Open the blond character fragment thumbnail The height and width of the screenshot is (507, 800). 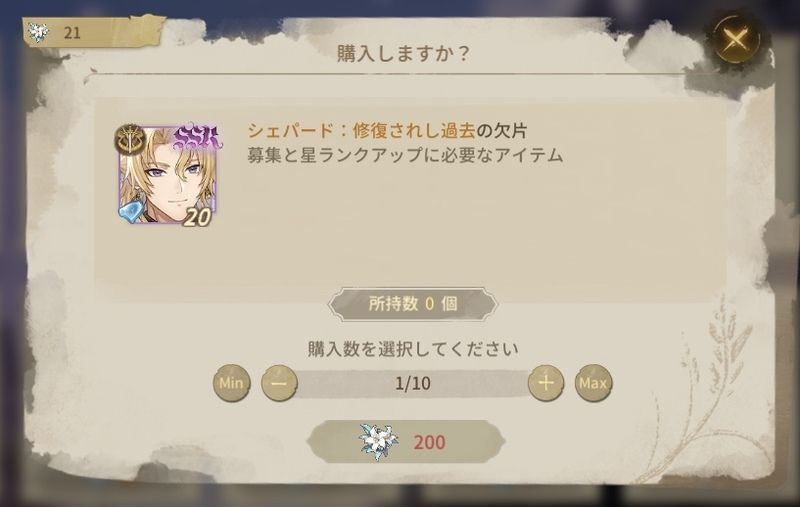tap(168, 174)
